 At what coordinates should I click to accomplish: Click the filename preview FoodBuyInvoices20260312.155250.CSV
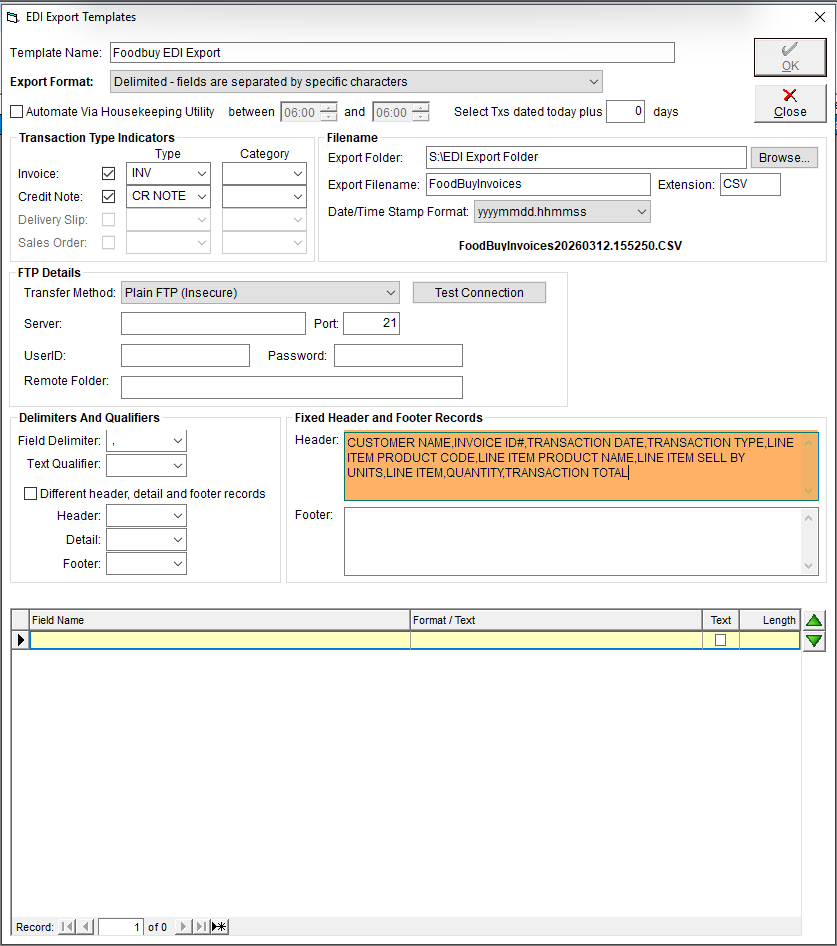click(570, 246)
